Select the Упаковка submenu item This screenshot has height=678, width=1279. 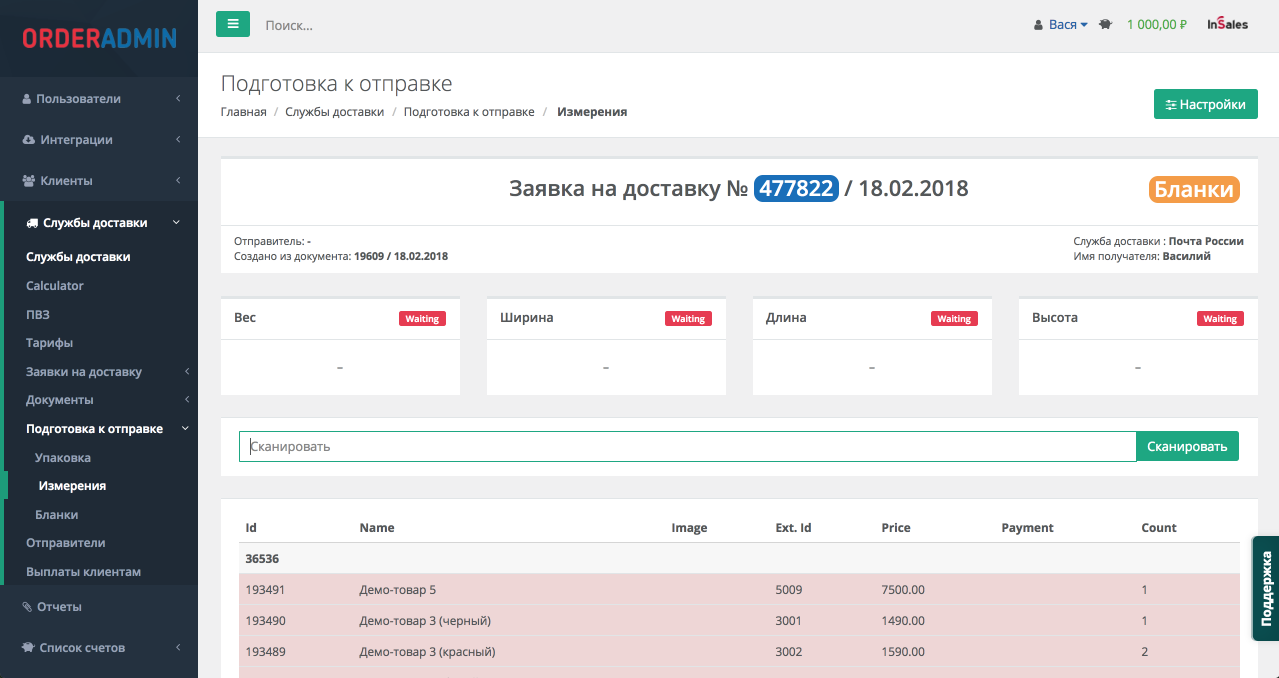coord(63,458)
